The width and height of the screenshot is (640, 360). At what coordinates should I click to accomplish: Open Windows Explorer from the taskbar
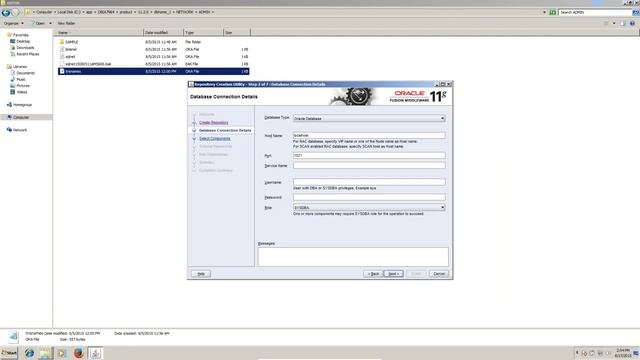click(46, 353)
